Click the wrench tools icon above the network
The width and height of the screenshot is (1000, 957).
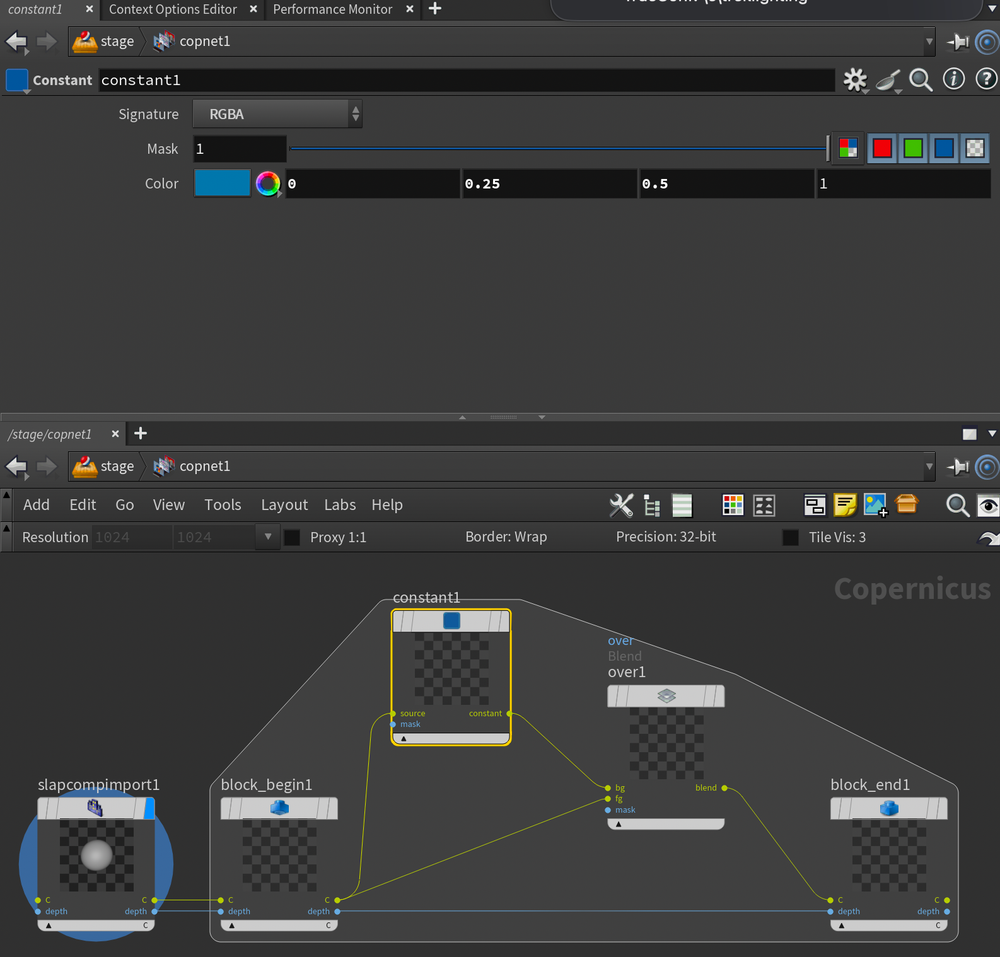(x=621, y=506)
